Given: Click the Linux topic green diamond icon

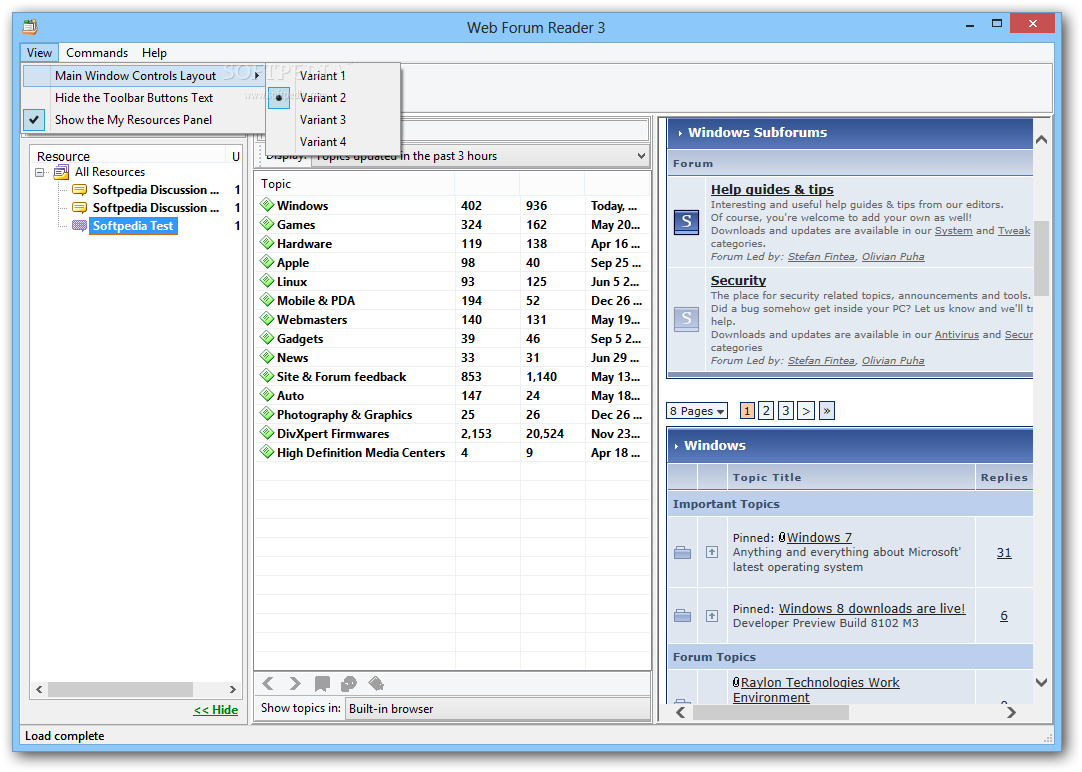Looking at the screenshot, I should pos(267,281).
